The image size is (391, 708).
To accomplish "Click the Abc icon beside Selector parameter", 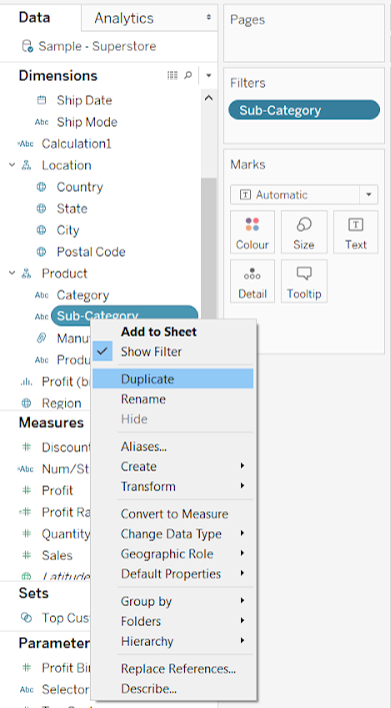I will click(27, 689).
